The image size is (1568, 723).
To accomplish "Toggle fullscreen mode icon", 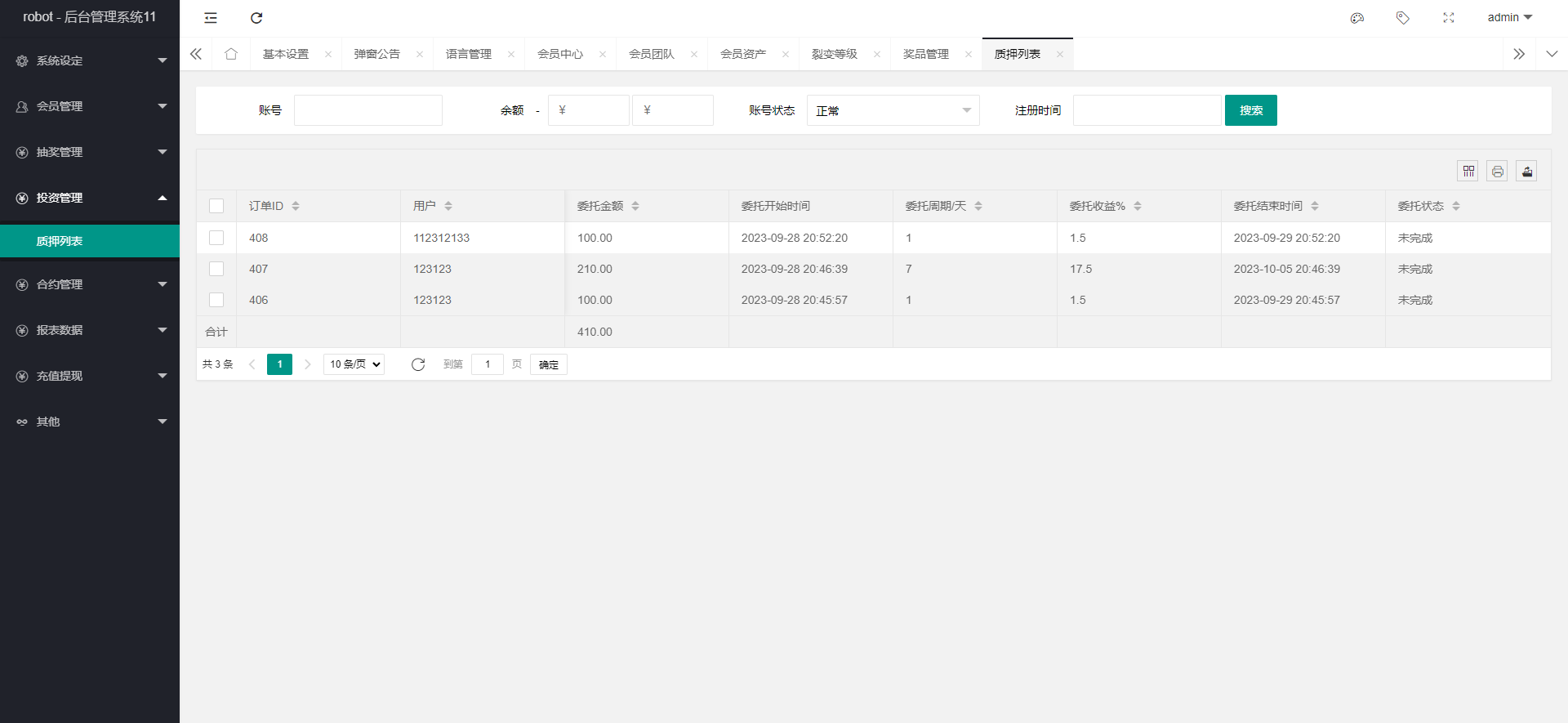I will coord(1449,18).
